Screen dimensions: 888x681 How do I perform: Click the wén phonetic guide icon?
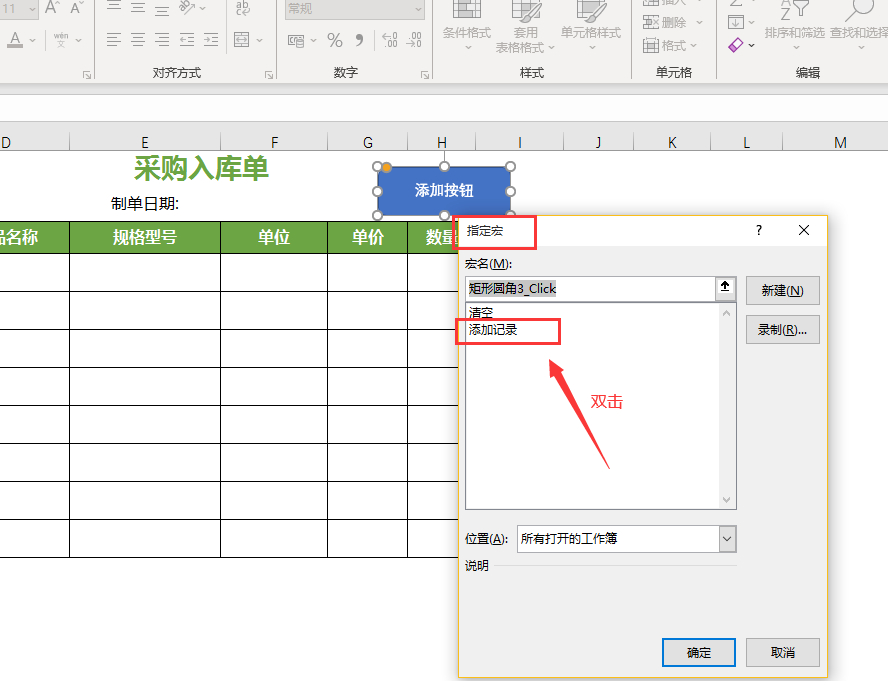tap(61, 40)
